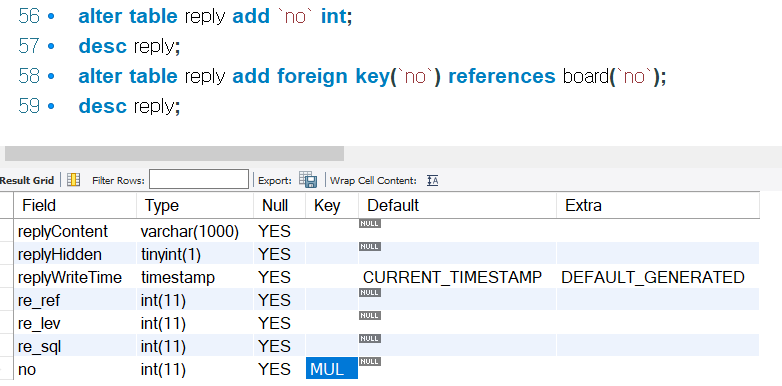Select the re_lev field cell
Viewport: 782px width, 386px height.
(x=75, y=323)
